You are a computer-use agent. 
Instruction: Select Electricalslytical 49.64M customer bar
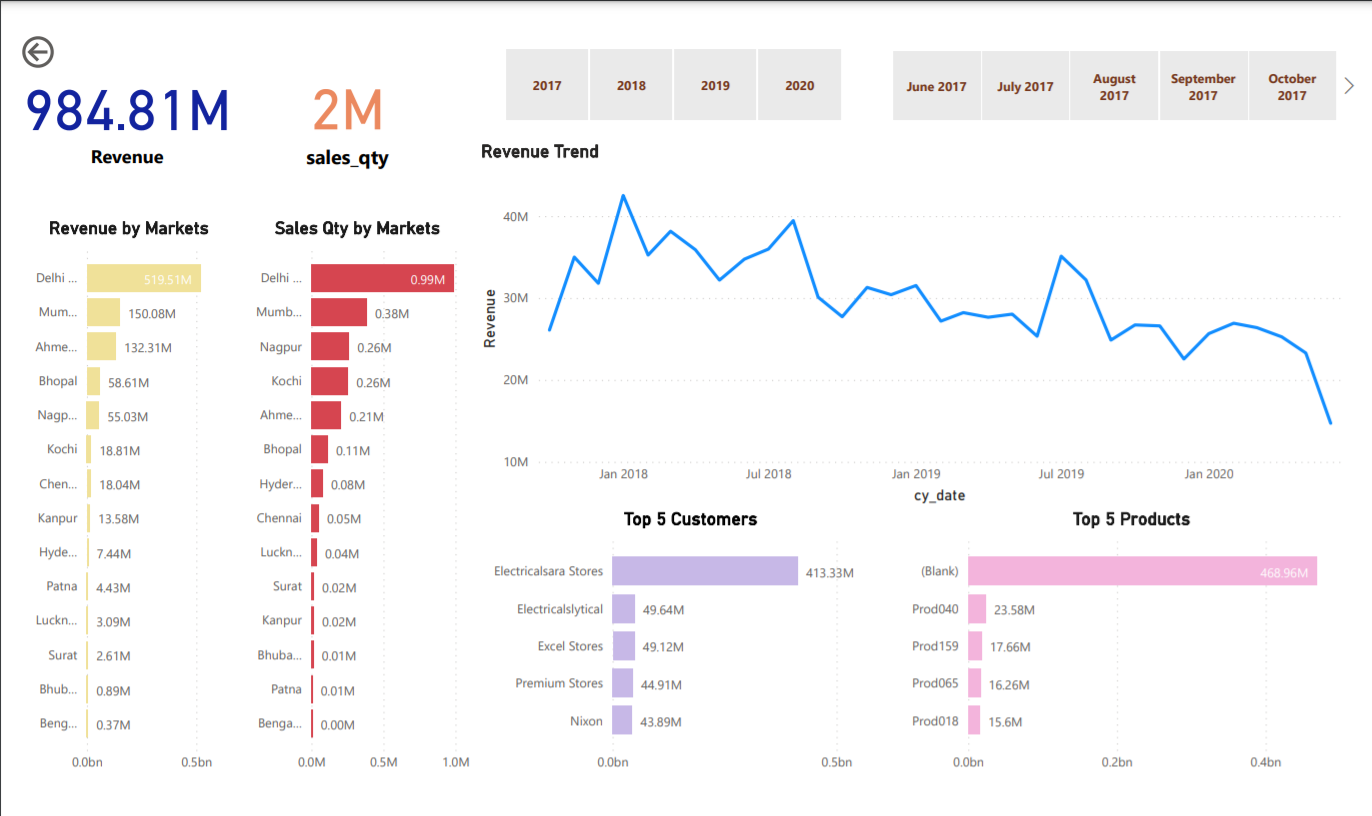623,609
